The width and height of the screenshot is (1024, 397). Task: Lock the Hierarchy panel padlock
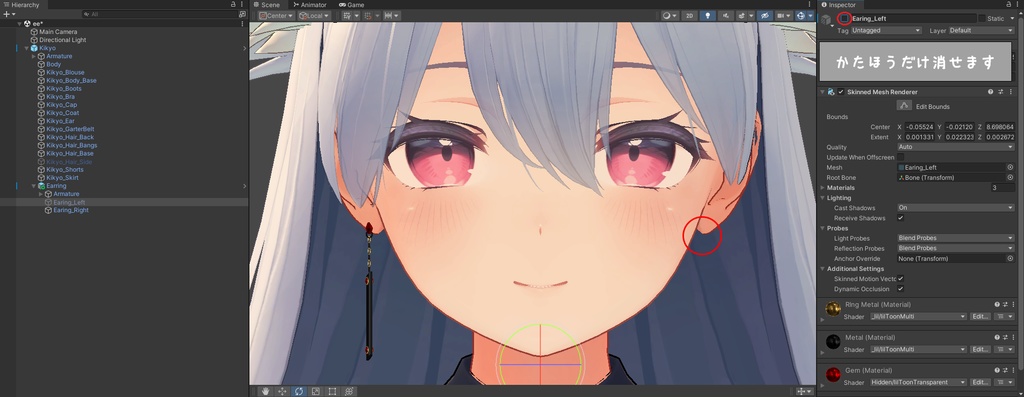(233, 5)
